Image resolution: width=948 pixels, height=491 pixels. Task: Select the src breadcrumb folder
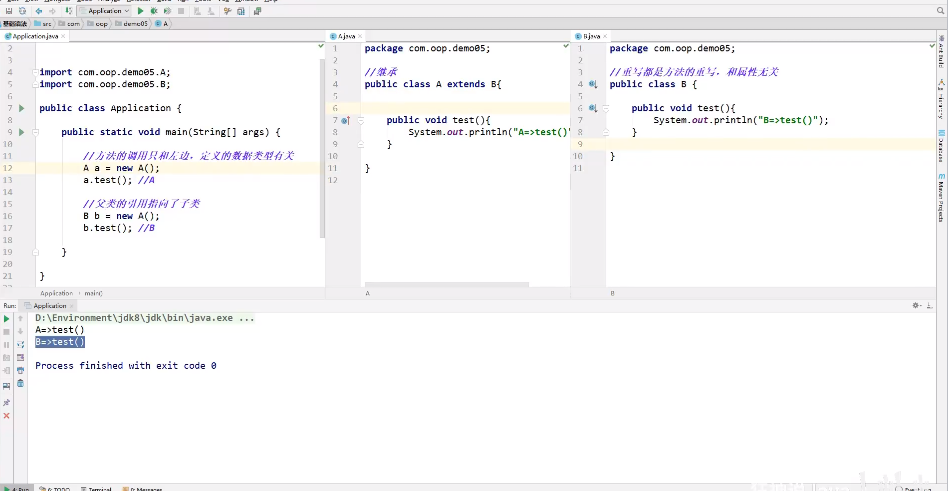pos(43,24)
